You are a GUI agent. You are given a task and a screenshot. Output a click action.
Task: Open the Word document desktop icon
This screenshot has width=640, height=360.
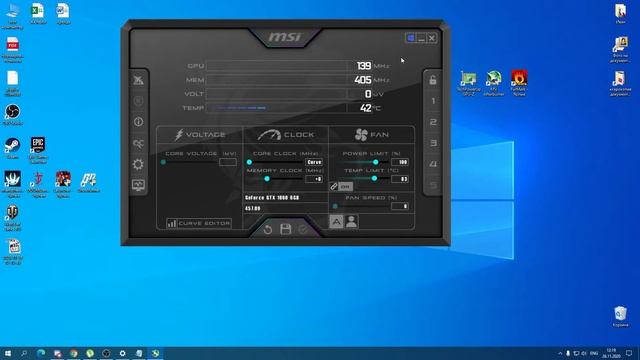point(63,13)
